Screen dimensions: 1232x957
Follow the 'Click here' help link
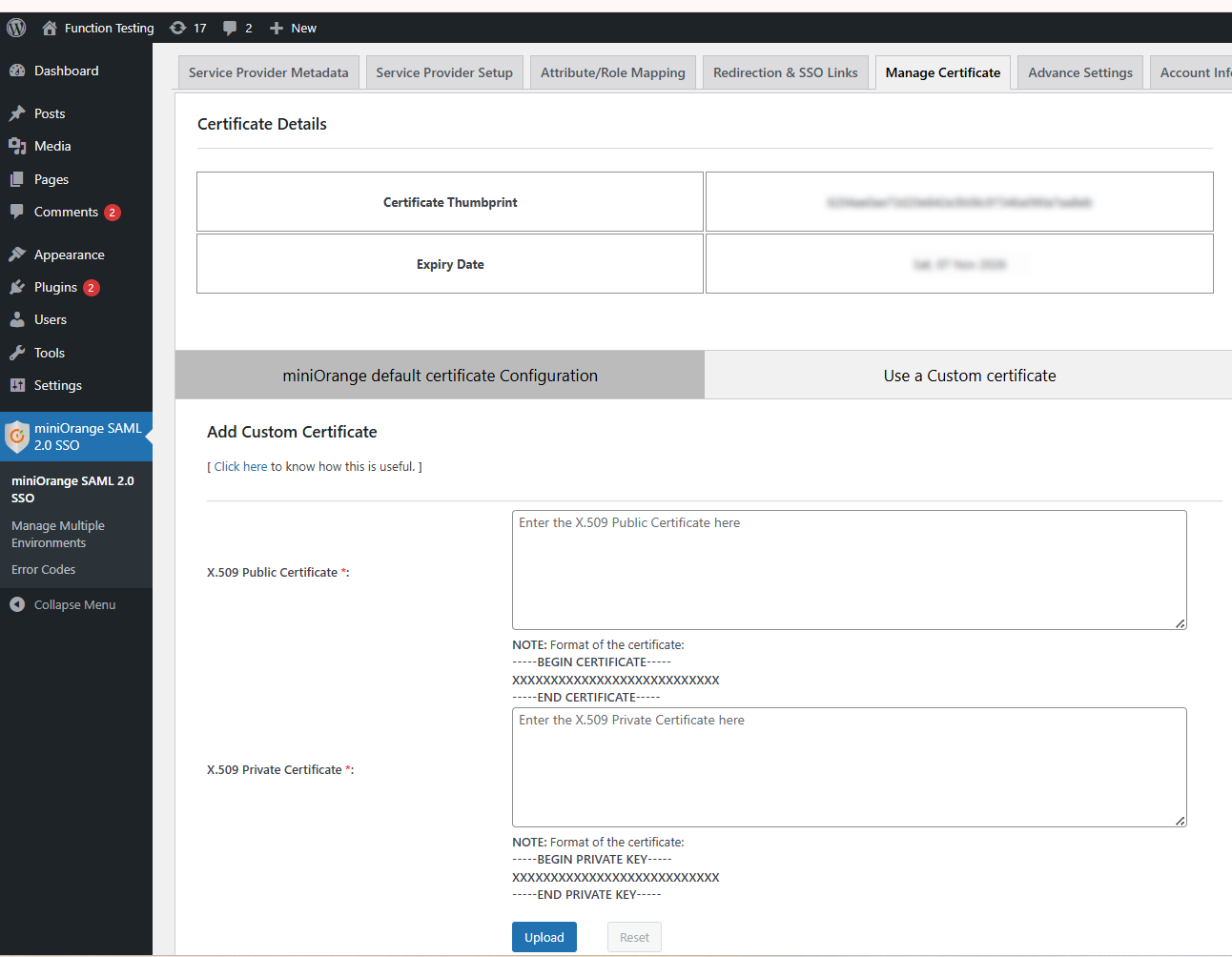click(240, 466)
